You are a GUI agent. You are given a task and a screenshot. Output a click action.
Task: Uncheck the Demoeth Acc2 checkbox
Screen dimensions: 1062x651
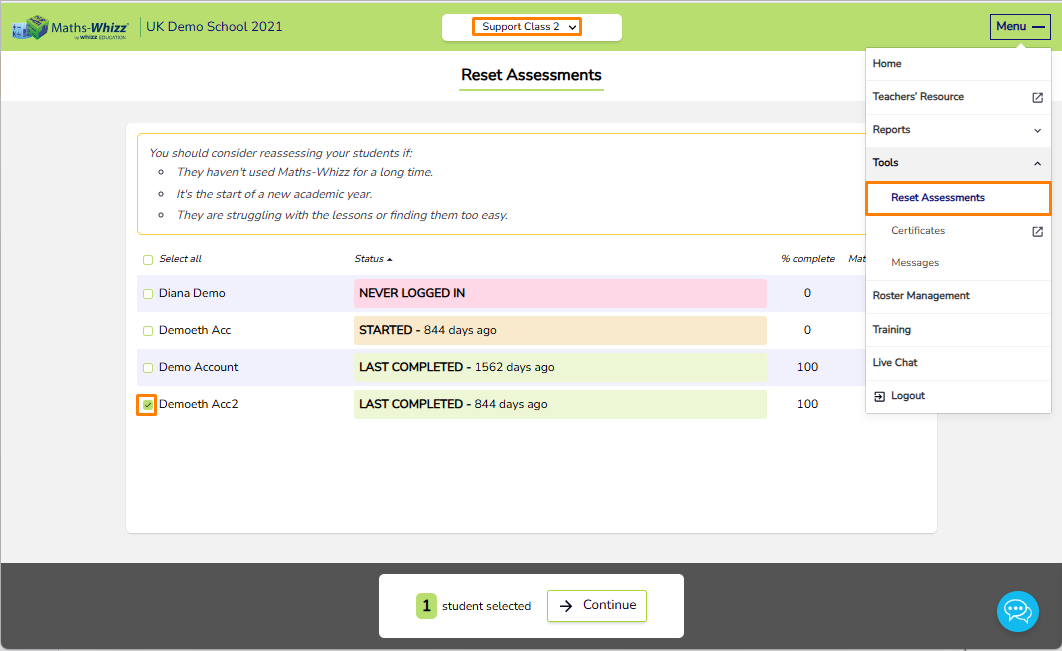click(148, 405)
